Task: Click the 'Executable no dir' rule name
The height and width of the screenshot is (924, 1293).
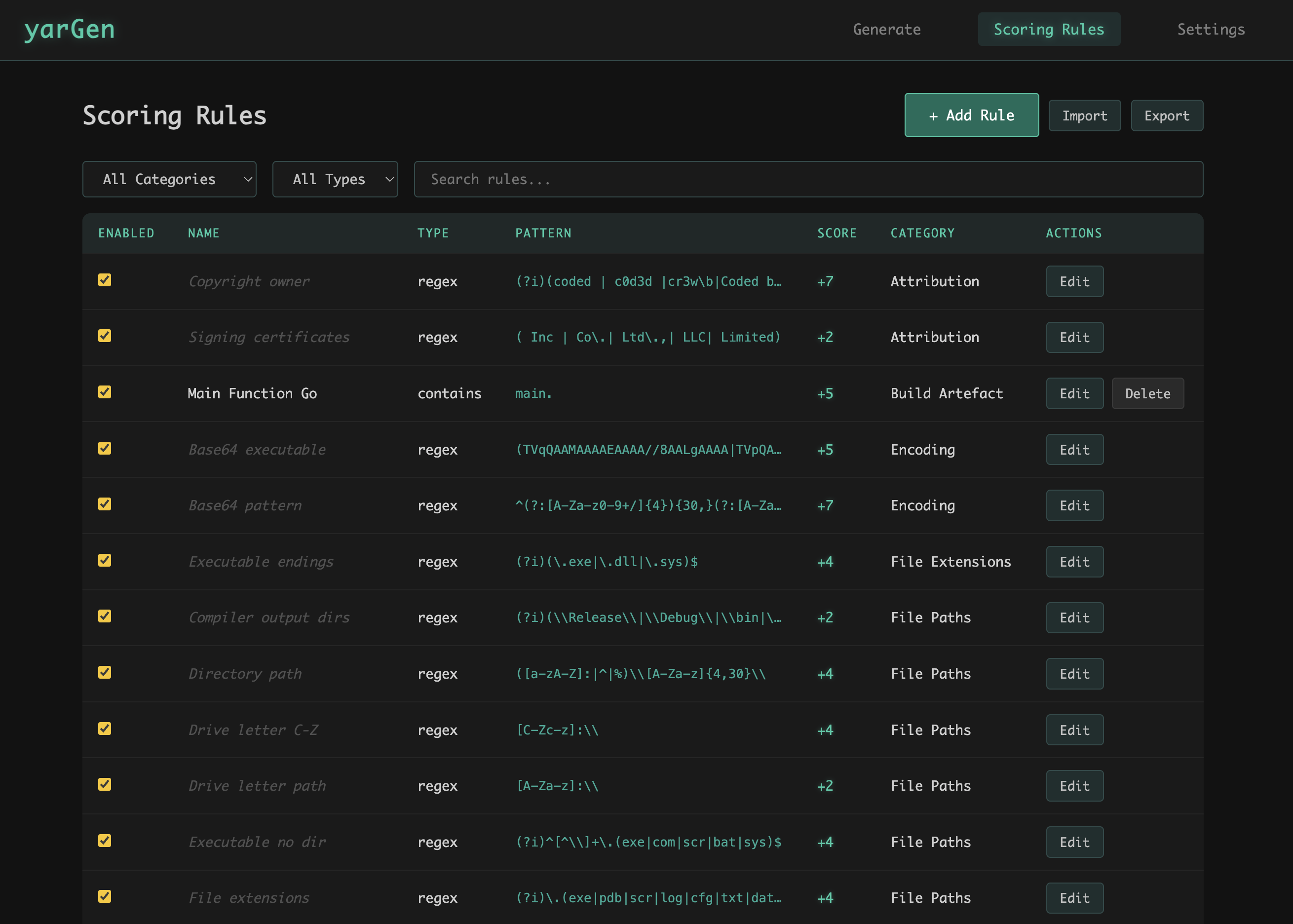Action: pyautogui.click(x=257, y=843)
